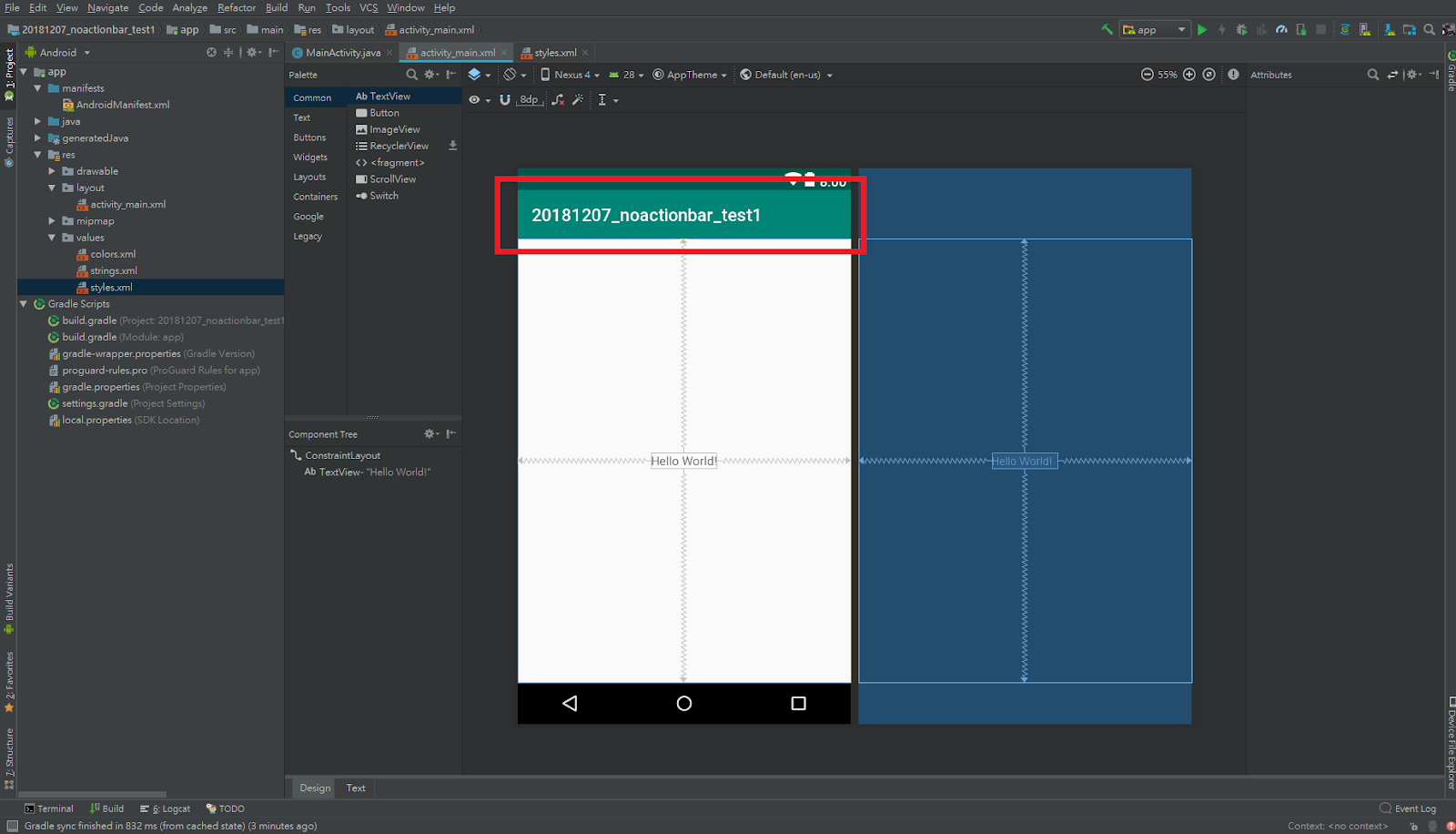Collapse the values folder in project tree
This screenshot has width=1456, height=834.
point(52,238)
